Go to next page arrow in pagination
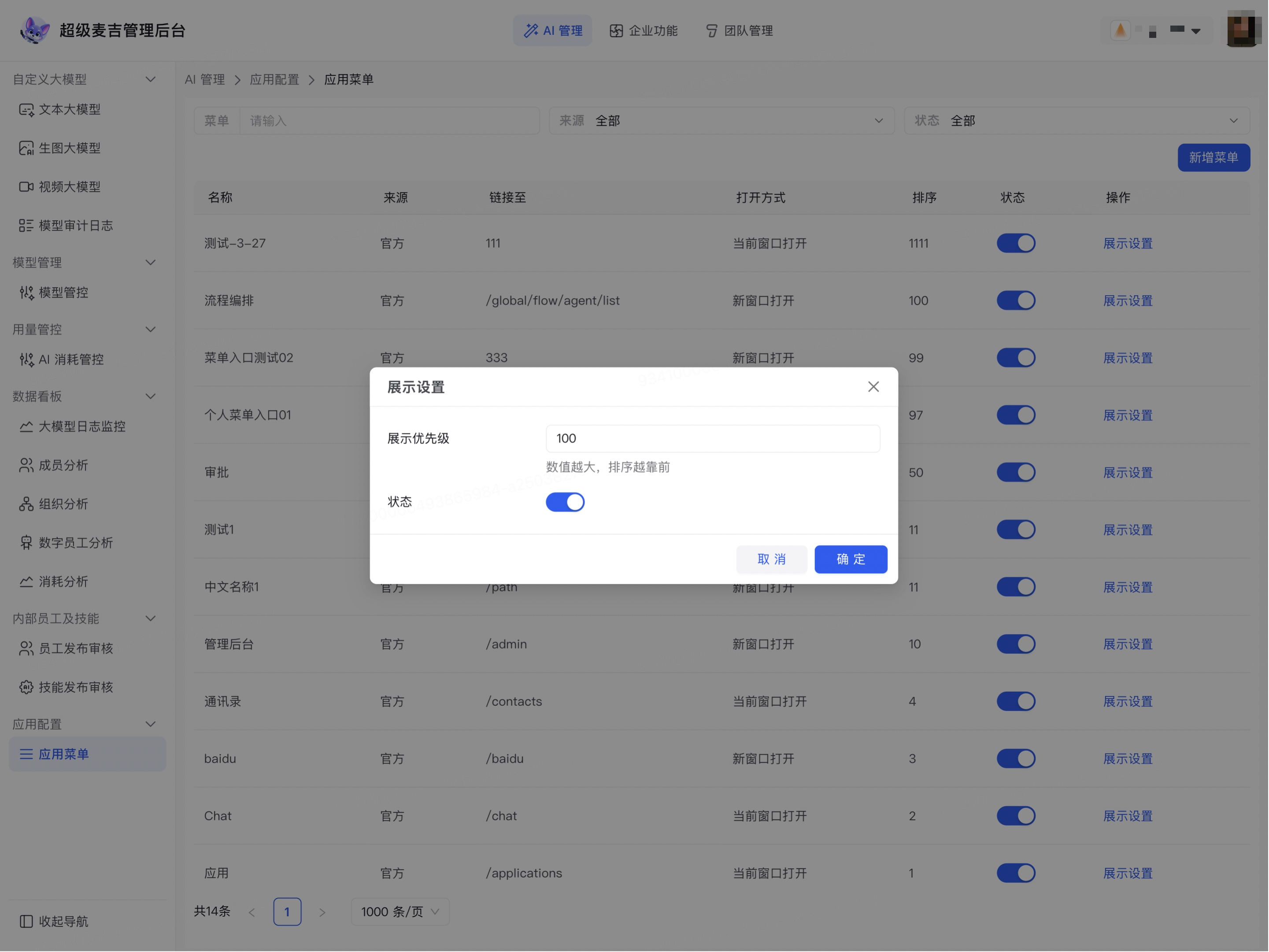Screen dimensions: 1269x952 pos(322,912)
